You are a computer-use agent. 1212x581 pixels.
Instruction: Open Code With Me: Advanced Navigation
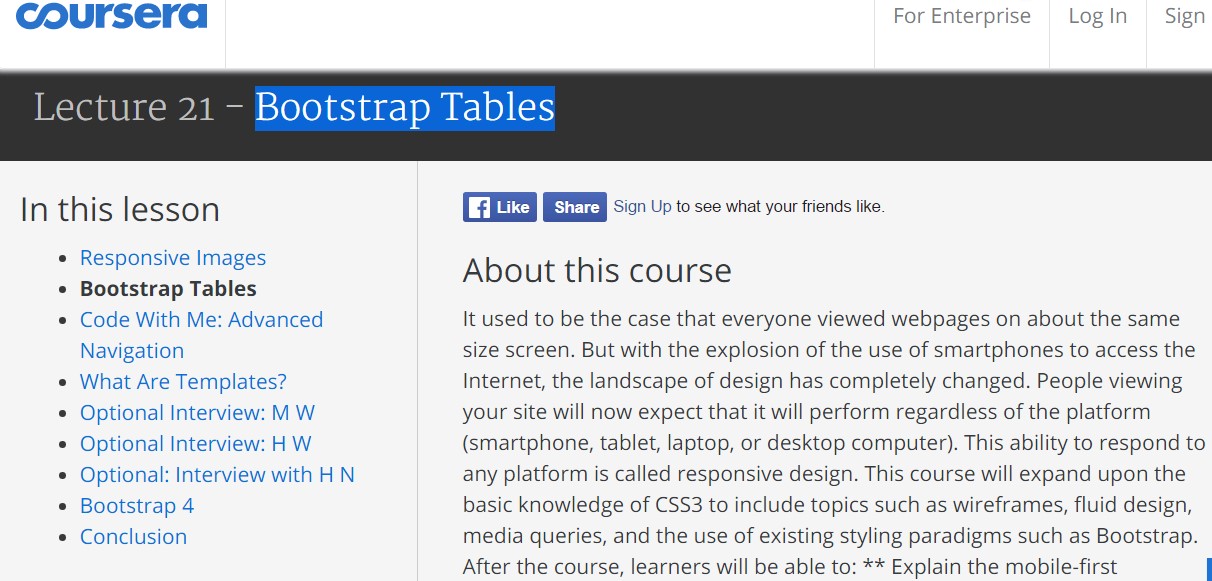click(x=201, y=319)
